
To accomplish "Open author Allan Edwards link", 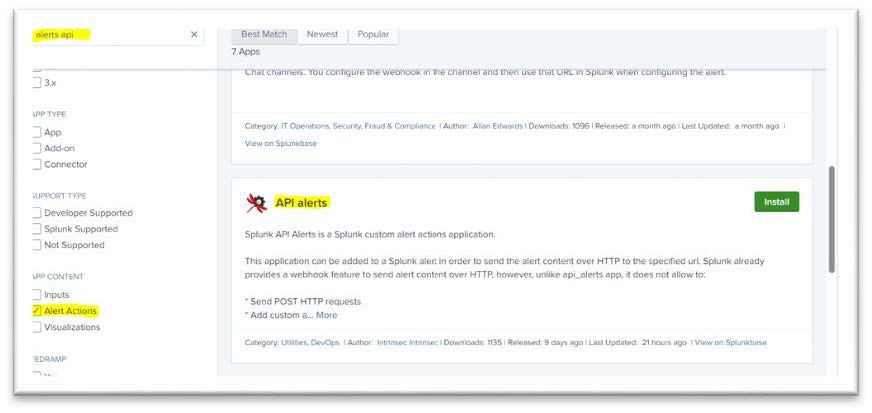I will click(x=498, y=126).
